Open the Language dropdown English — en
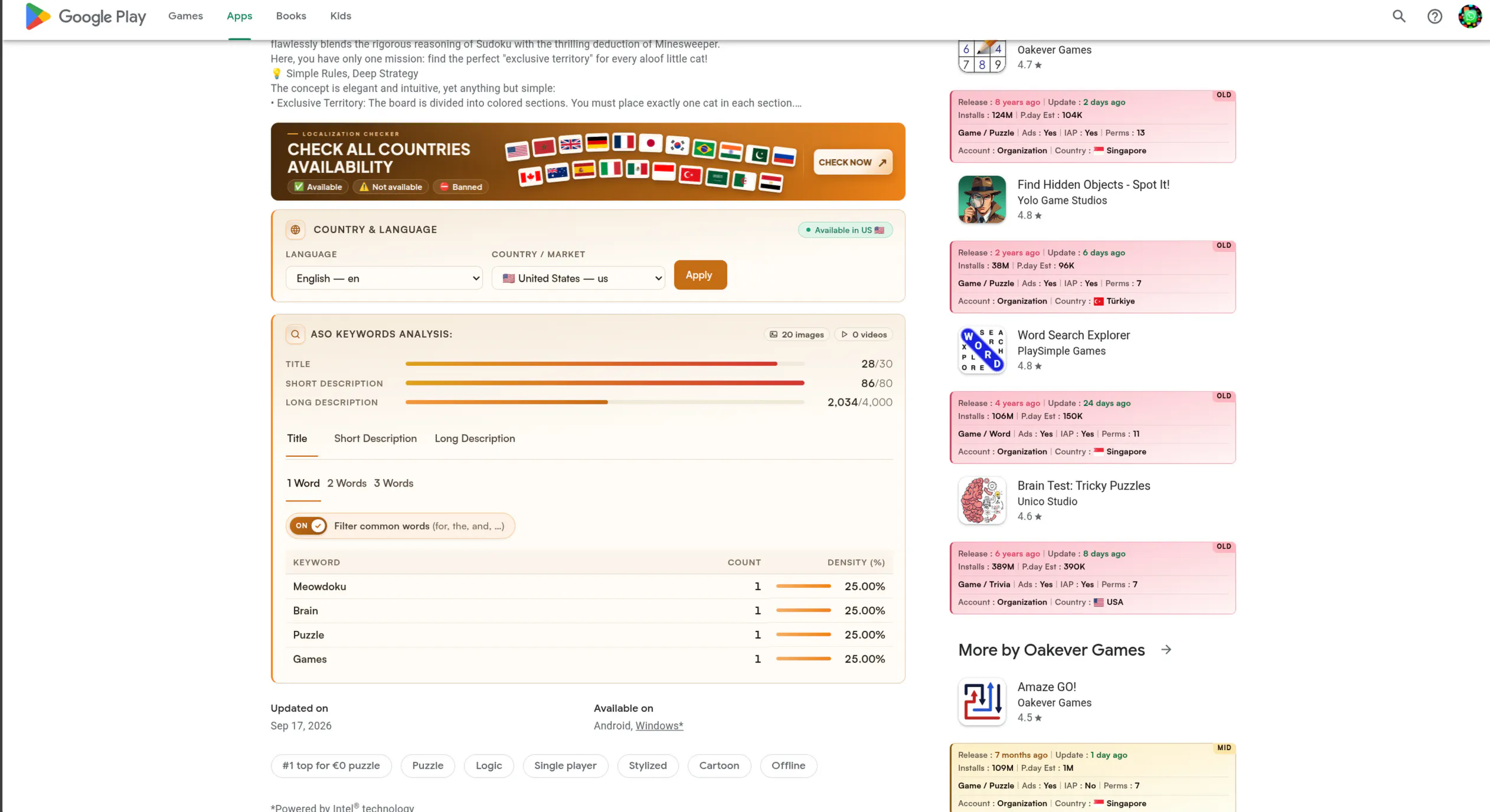 coord(384,278)
